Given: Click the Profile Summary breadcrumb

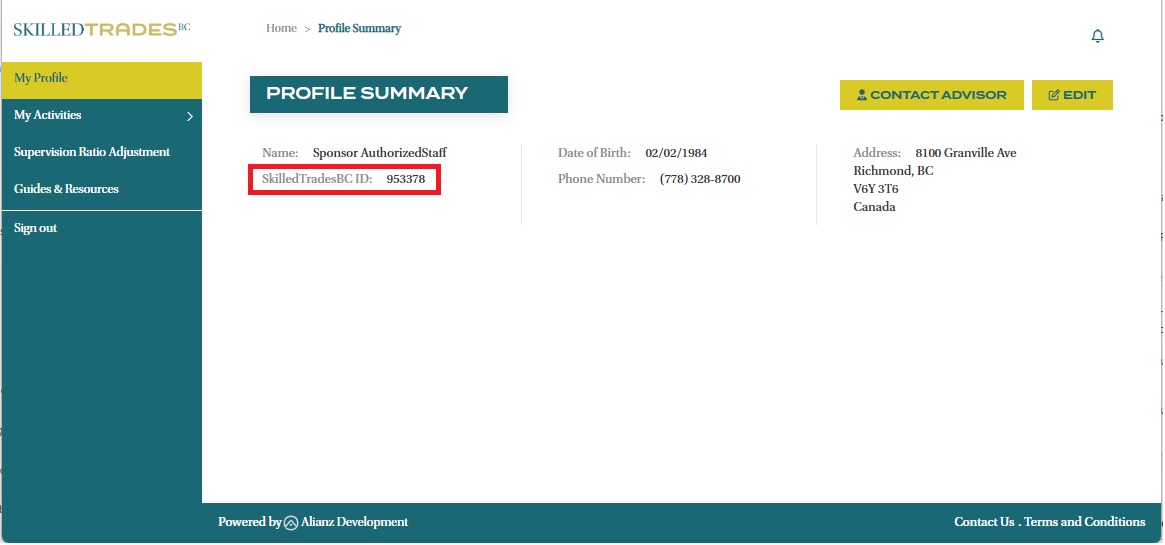Looking at the screenshot, I should point(359,28).
